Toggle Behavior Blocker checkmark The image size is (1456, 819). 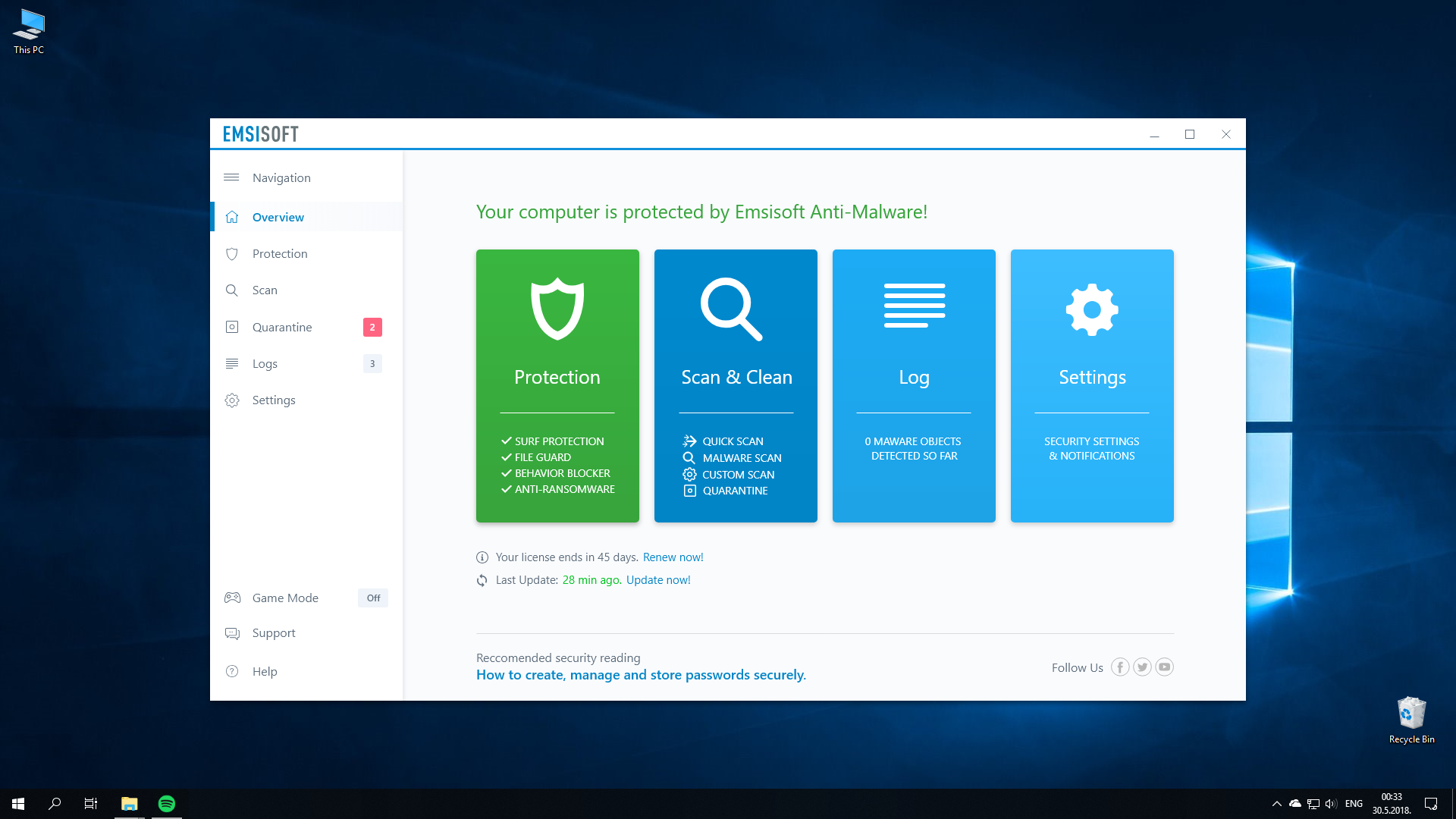pos(506,472)
